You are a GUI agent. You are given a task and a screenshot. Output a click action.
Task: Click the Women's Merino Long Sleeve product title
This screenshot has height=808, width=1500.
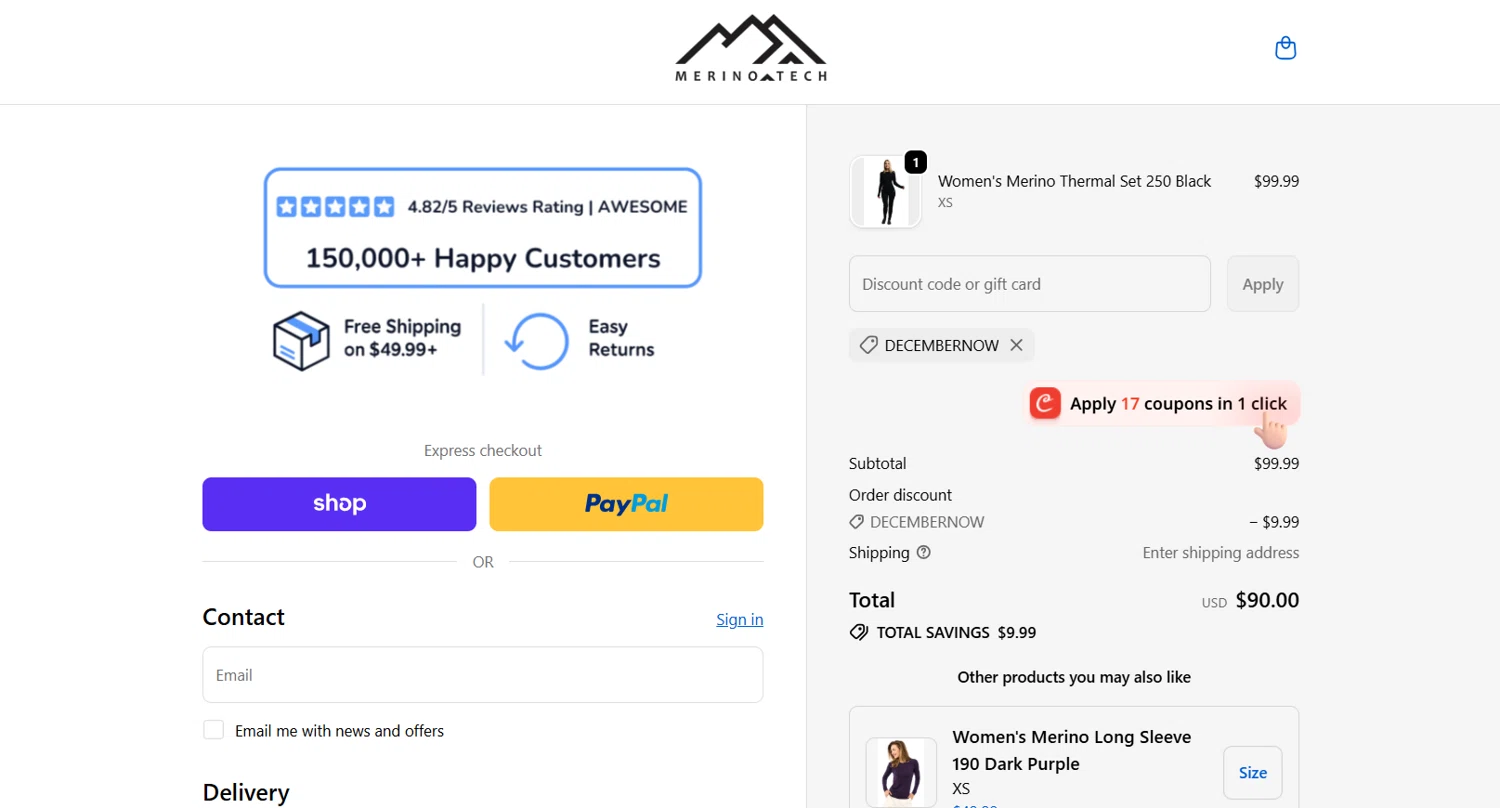tap(1072, 750)
